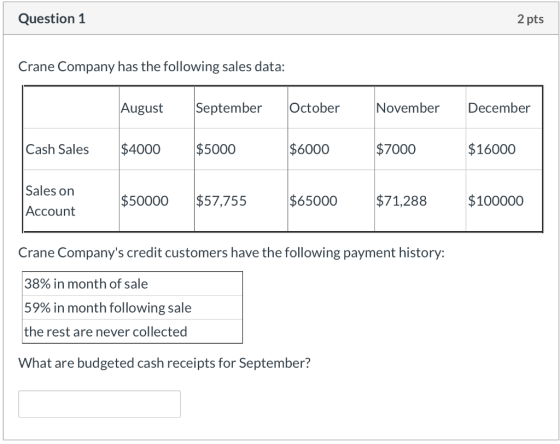Click the answer input field below the question

coord(99,404)
